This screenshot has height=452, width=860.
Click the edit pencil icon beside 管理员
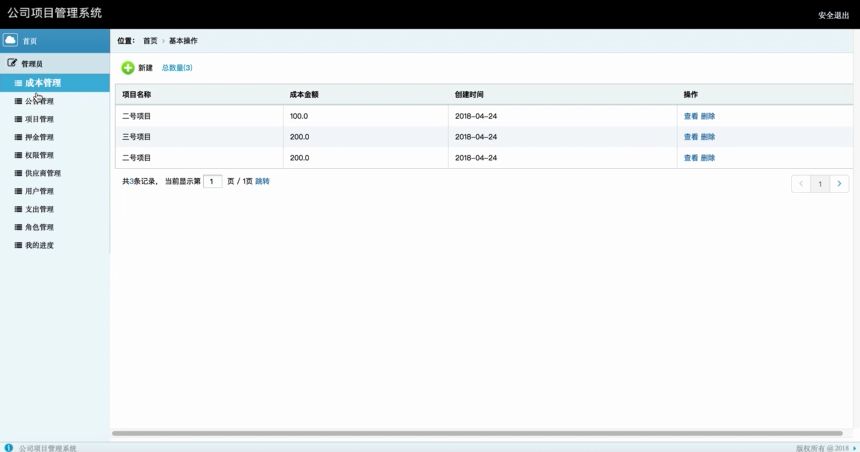[12, 63]
